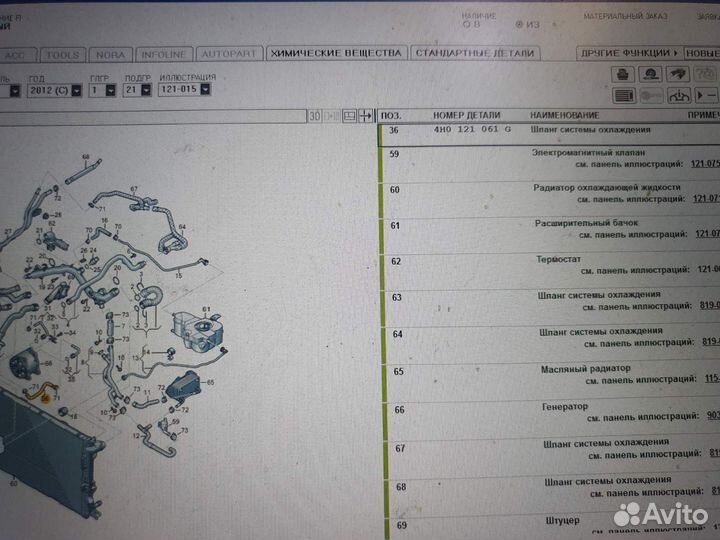Click the expansion tank callout 61 in diagram
Screen dimensions: 720x540
coord(207,308)
